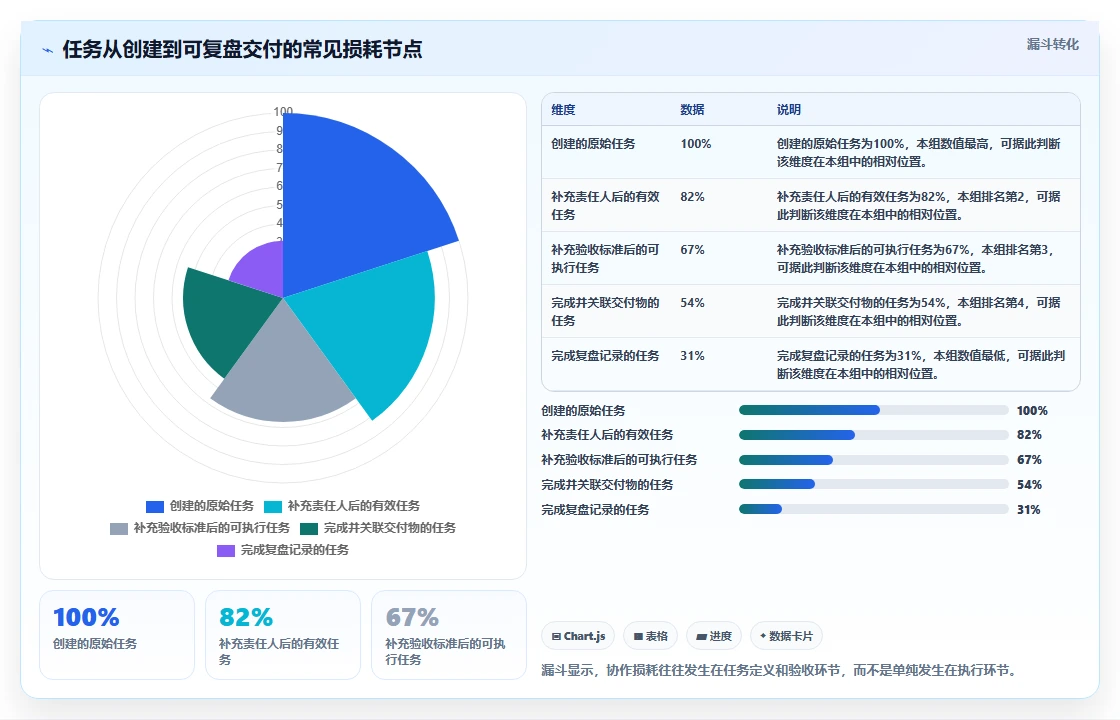This screenshot has width=1120, height=720.
Task: Toggle the 补充责任人后的有效任务 legend swatch
Action: tap(273, 506)
